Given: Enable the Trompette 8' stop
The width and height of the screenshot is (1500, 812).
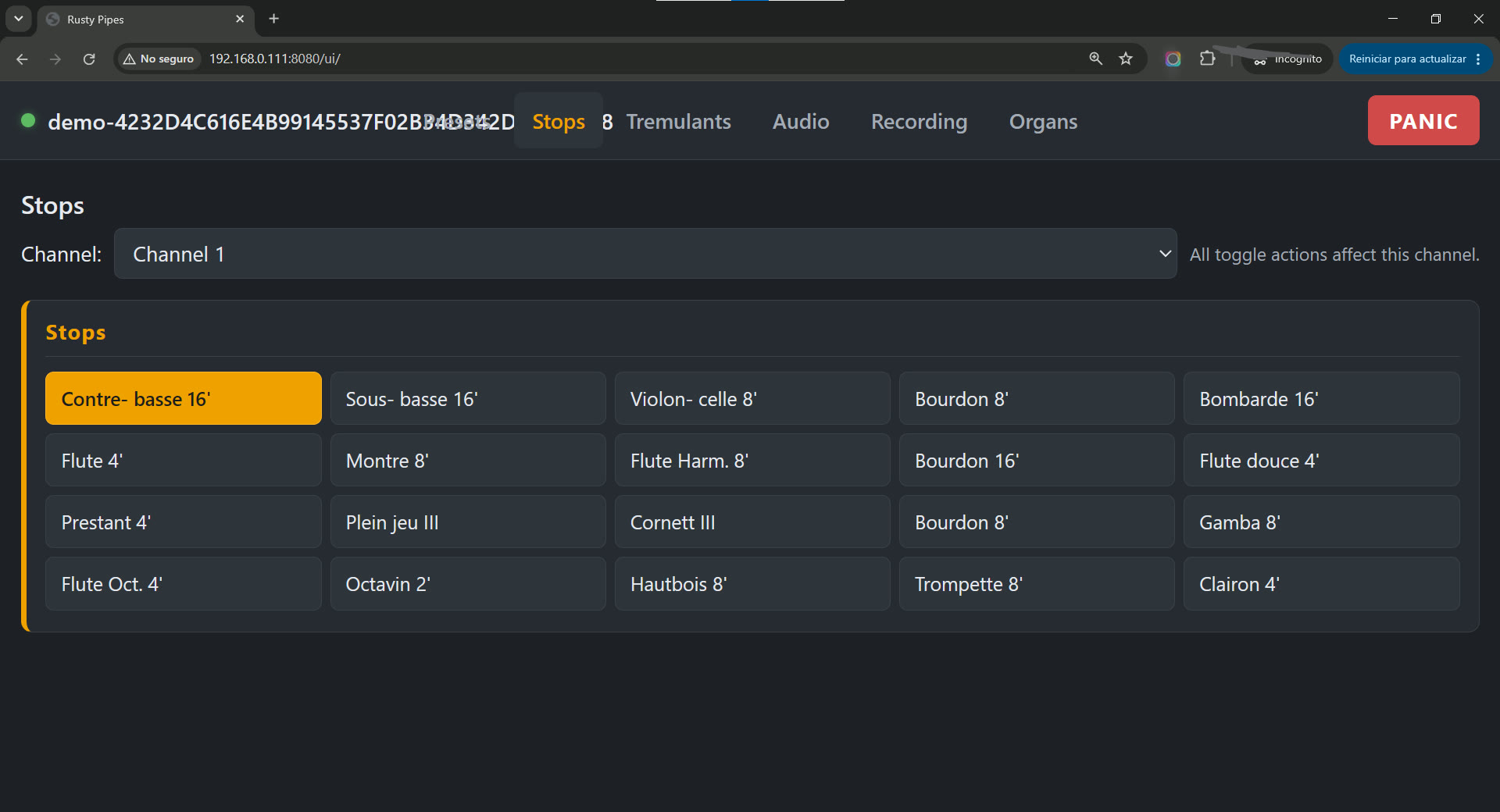Looking at the screenshot, I should tap(1036, 583).
